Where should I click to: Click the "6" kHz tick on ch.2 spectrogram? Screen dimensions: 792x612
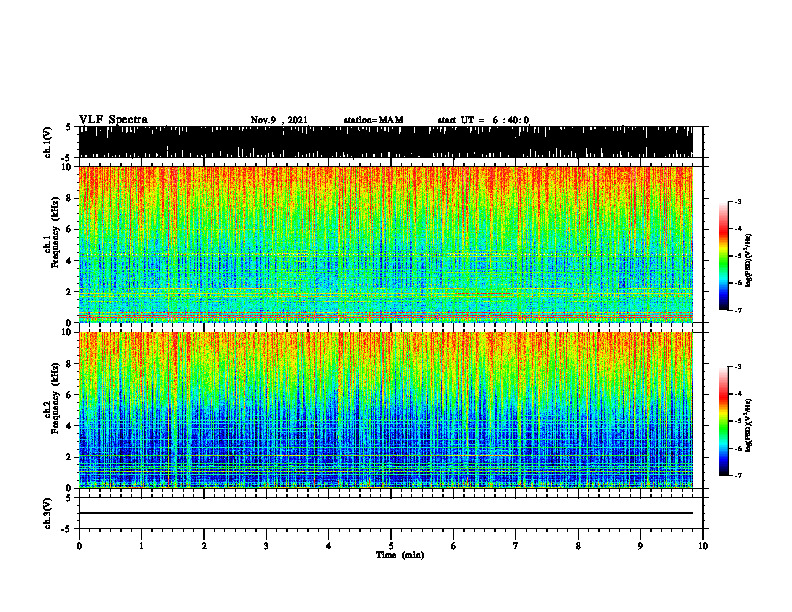pyautogui.click(x=69, y=395)
